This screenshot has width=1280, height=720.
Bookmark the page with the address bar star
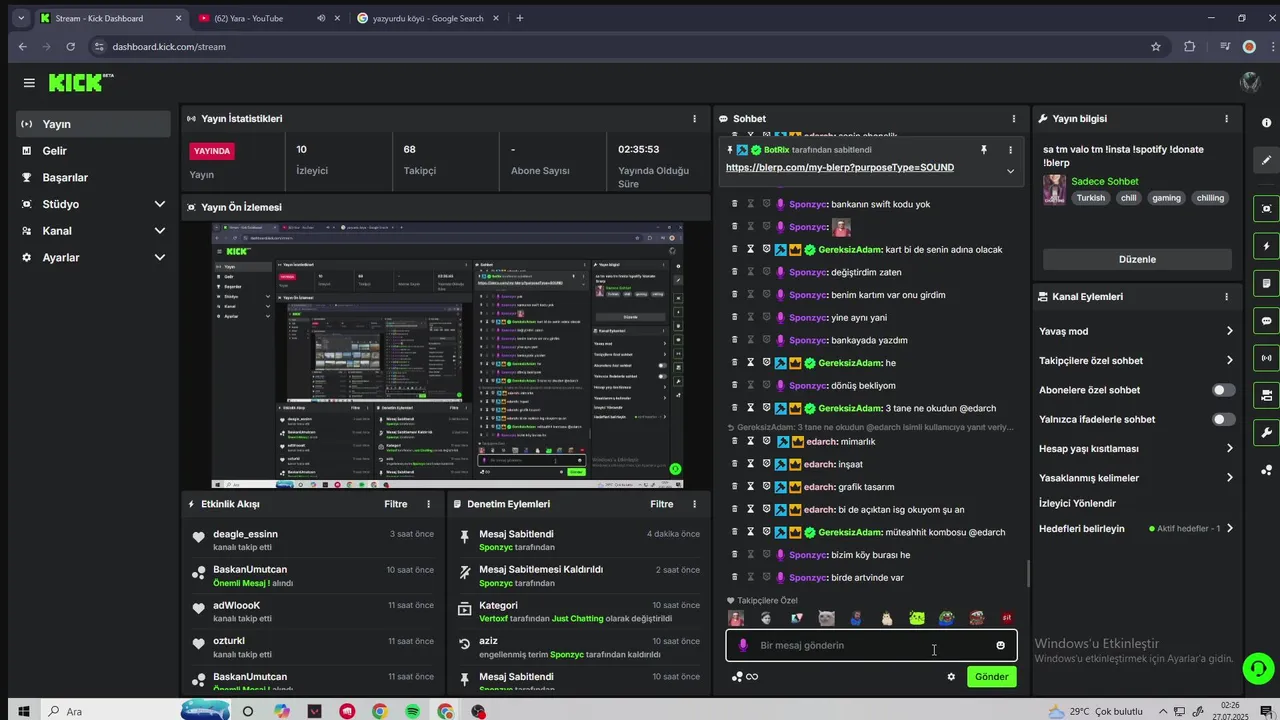tap(1156, 47)
